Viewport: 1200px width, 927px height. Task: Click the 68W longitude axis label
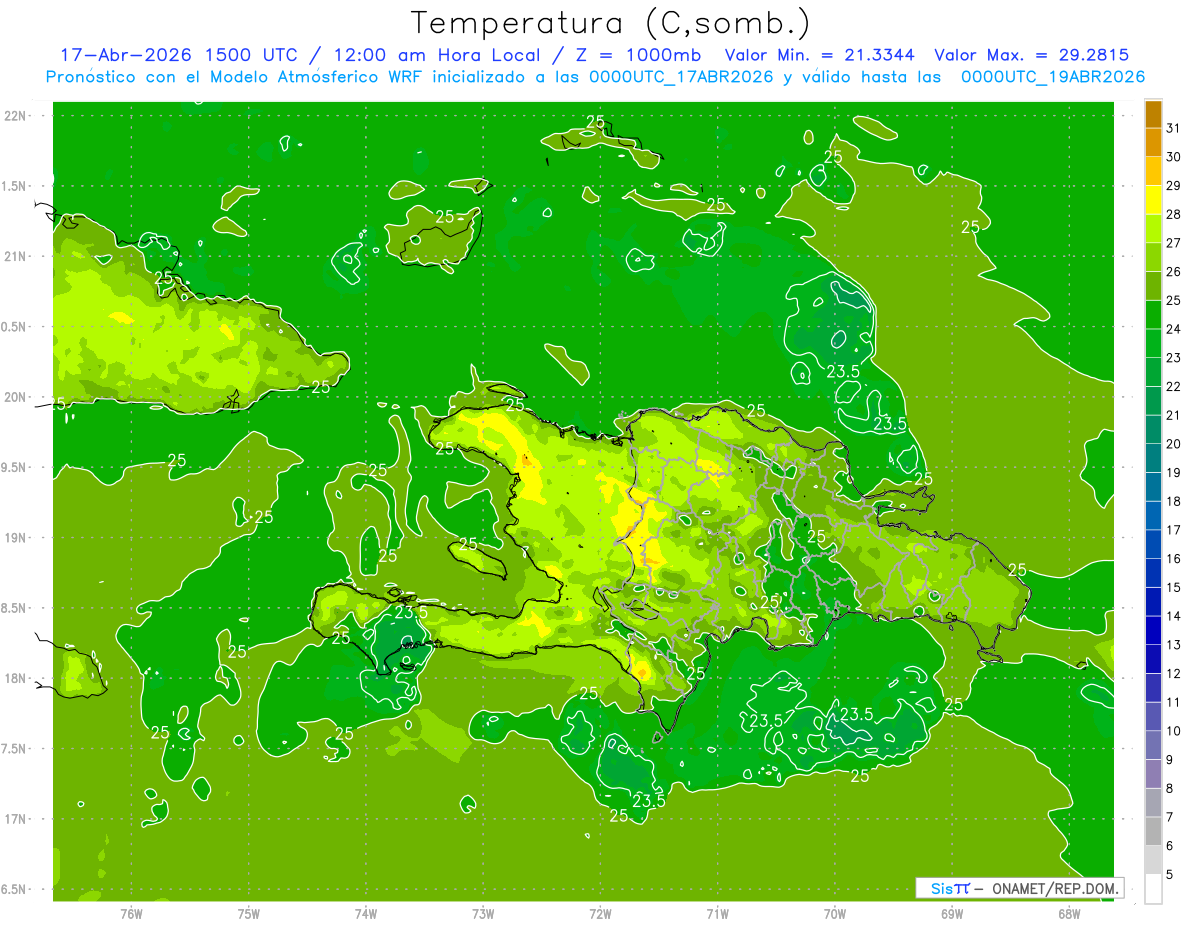(x=1068, y=914)
